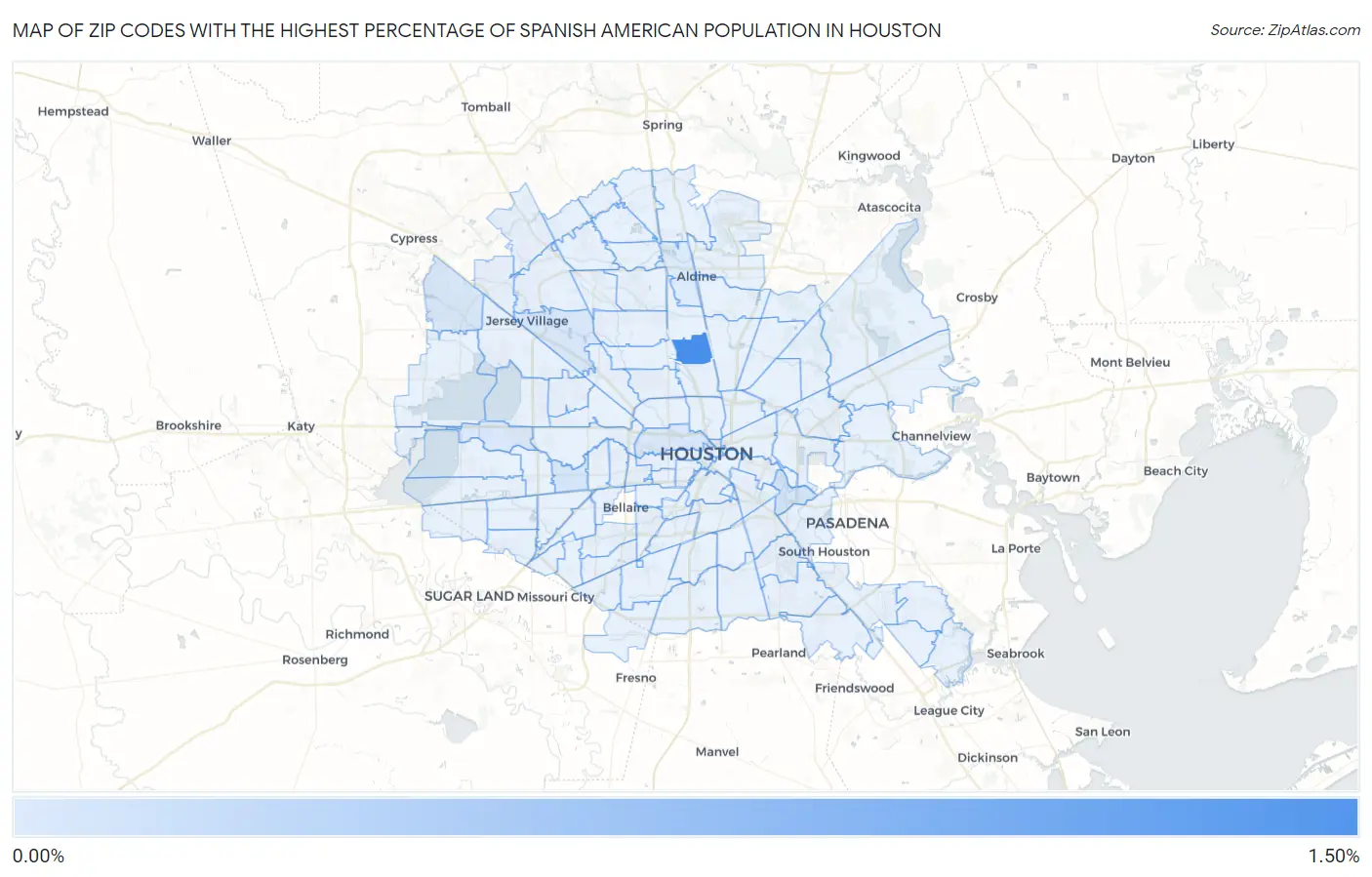Click the Crosby label
The image size is (1372, 877).
[977, 298]
